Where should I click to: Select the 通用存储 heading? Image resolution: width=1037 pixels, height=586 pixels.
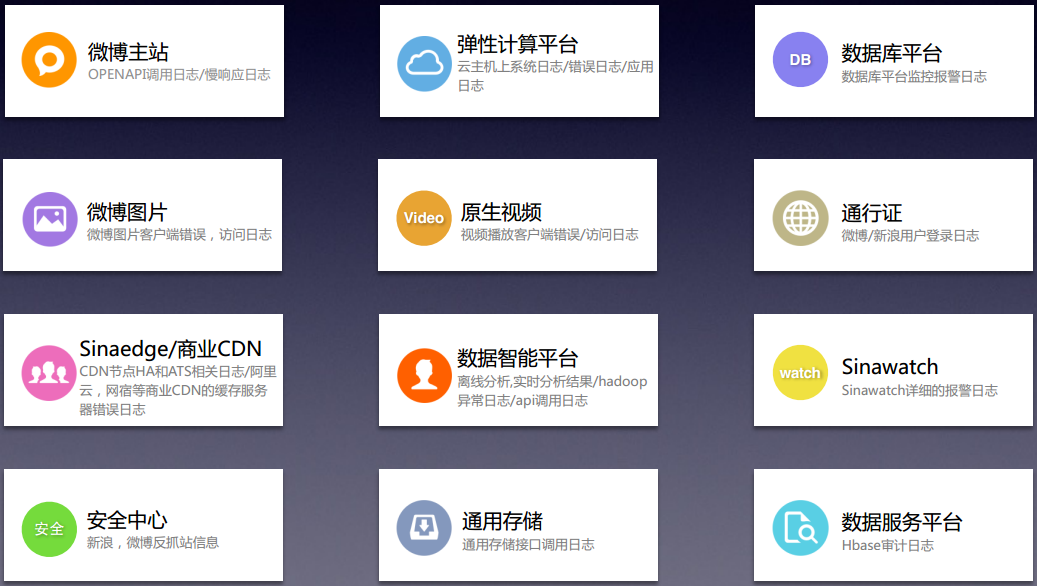(x=502, y=521)
